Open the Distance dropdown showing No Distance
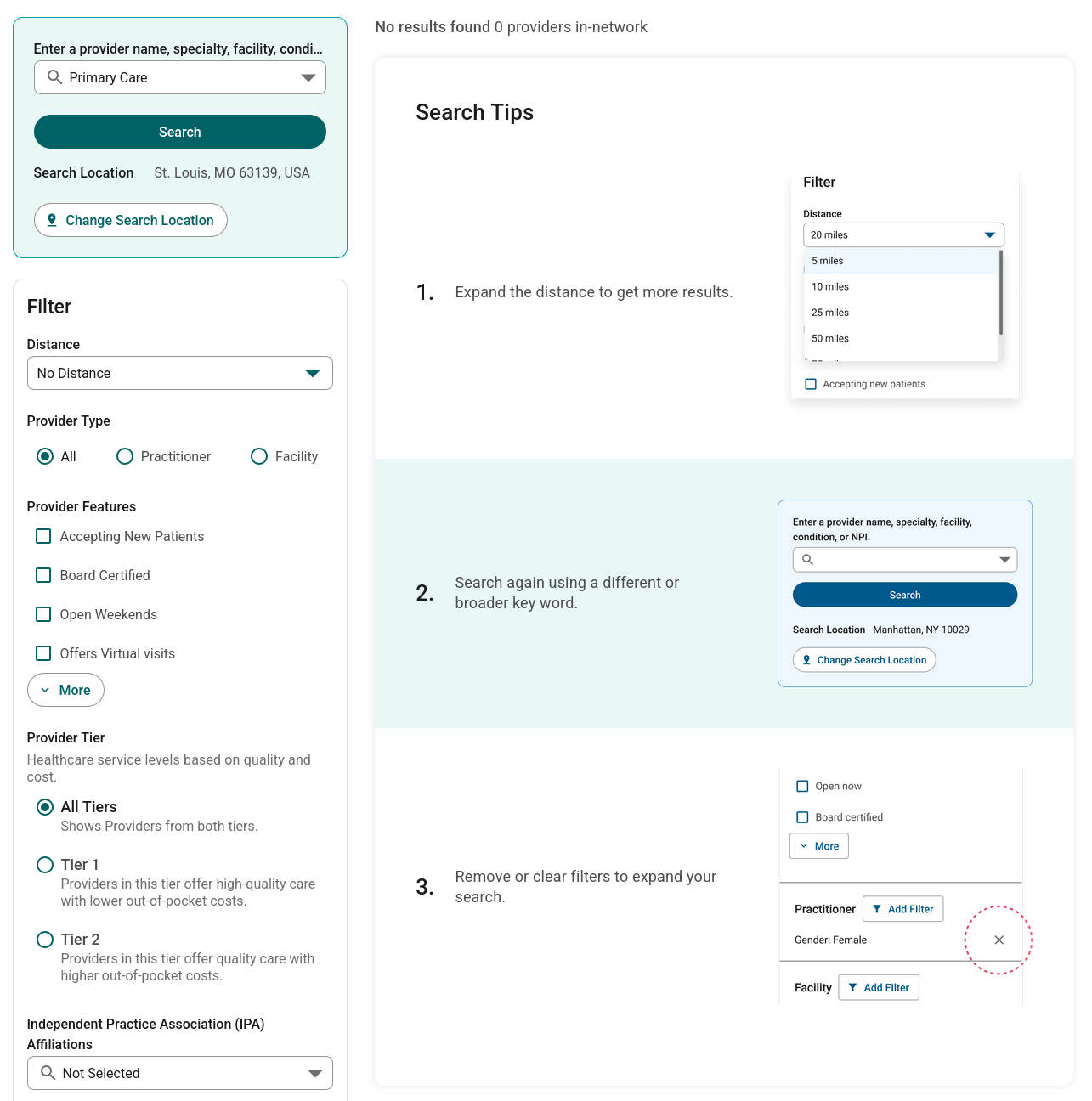The image size is (1092, 1101). pyautogui.click(x=179, y=373)
